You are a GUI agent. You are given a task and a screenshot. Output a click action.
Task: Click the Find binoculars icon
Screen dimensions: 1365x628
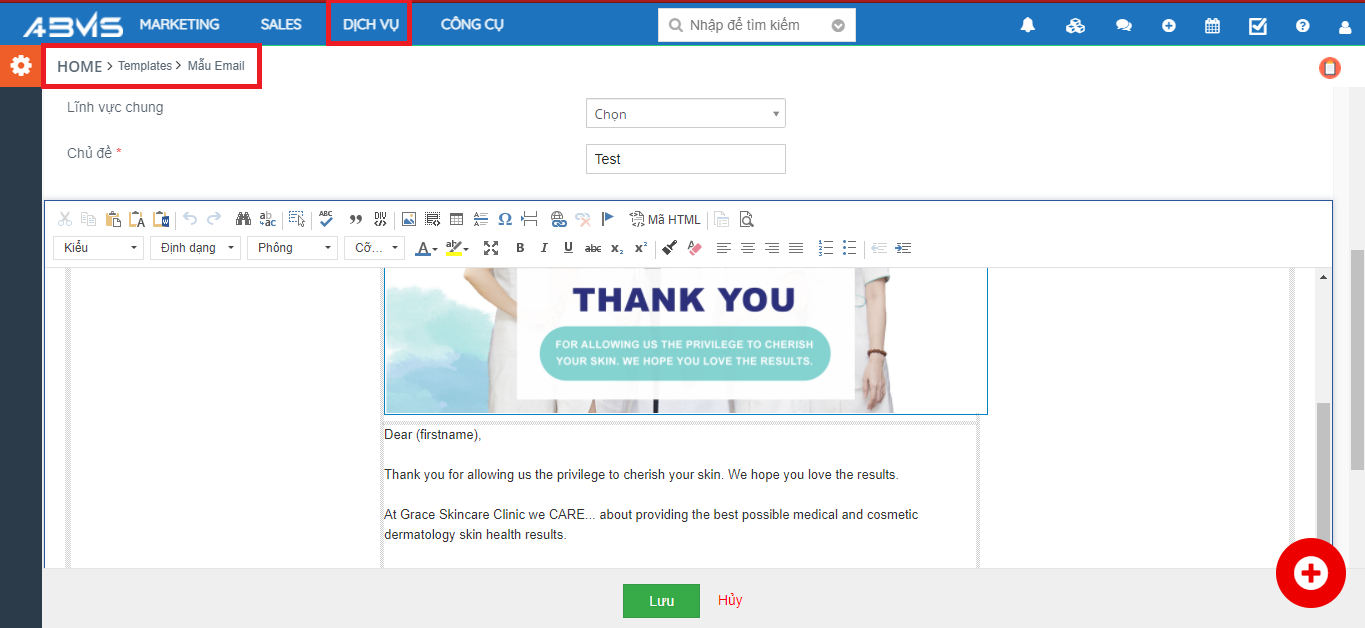[243, 219]
